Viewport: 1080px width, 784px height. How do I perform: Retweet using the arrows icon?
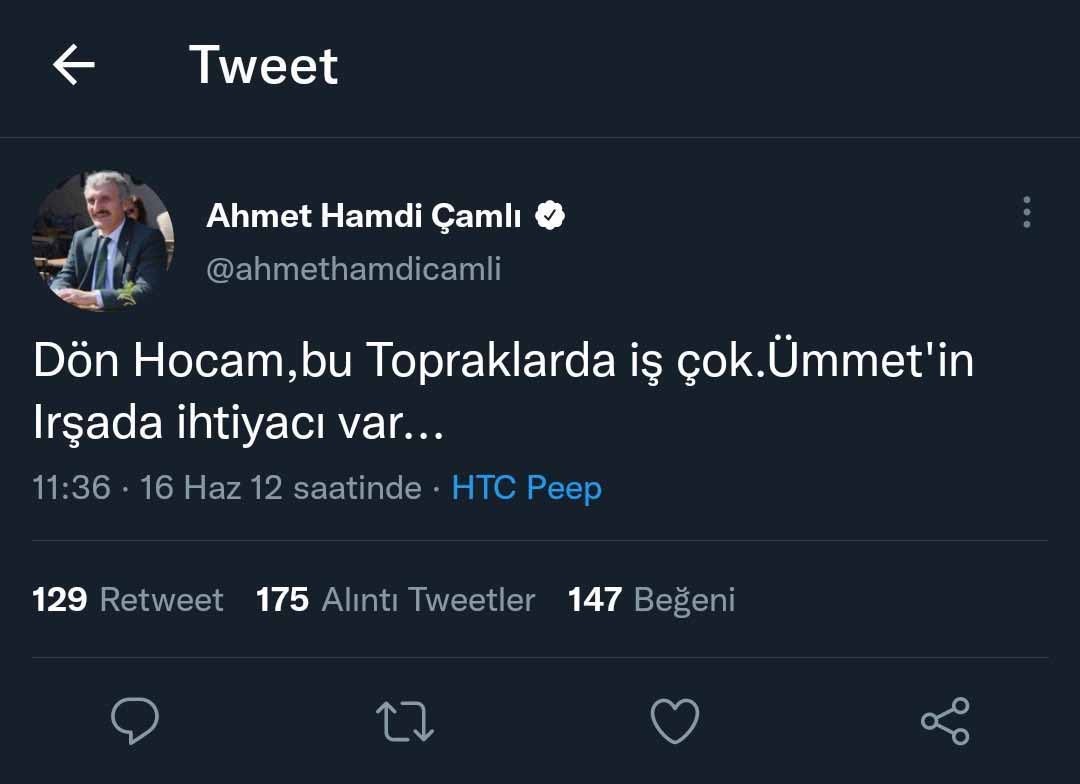(404, 720)
